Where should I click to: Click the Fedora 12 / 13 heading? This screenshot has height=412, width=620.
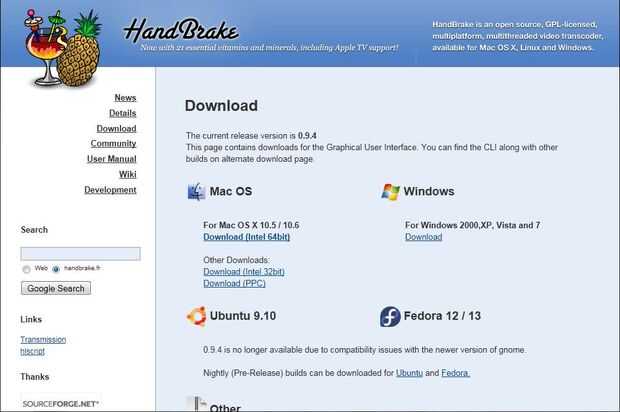(442, 316)
